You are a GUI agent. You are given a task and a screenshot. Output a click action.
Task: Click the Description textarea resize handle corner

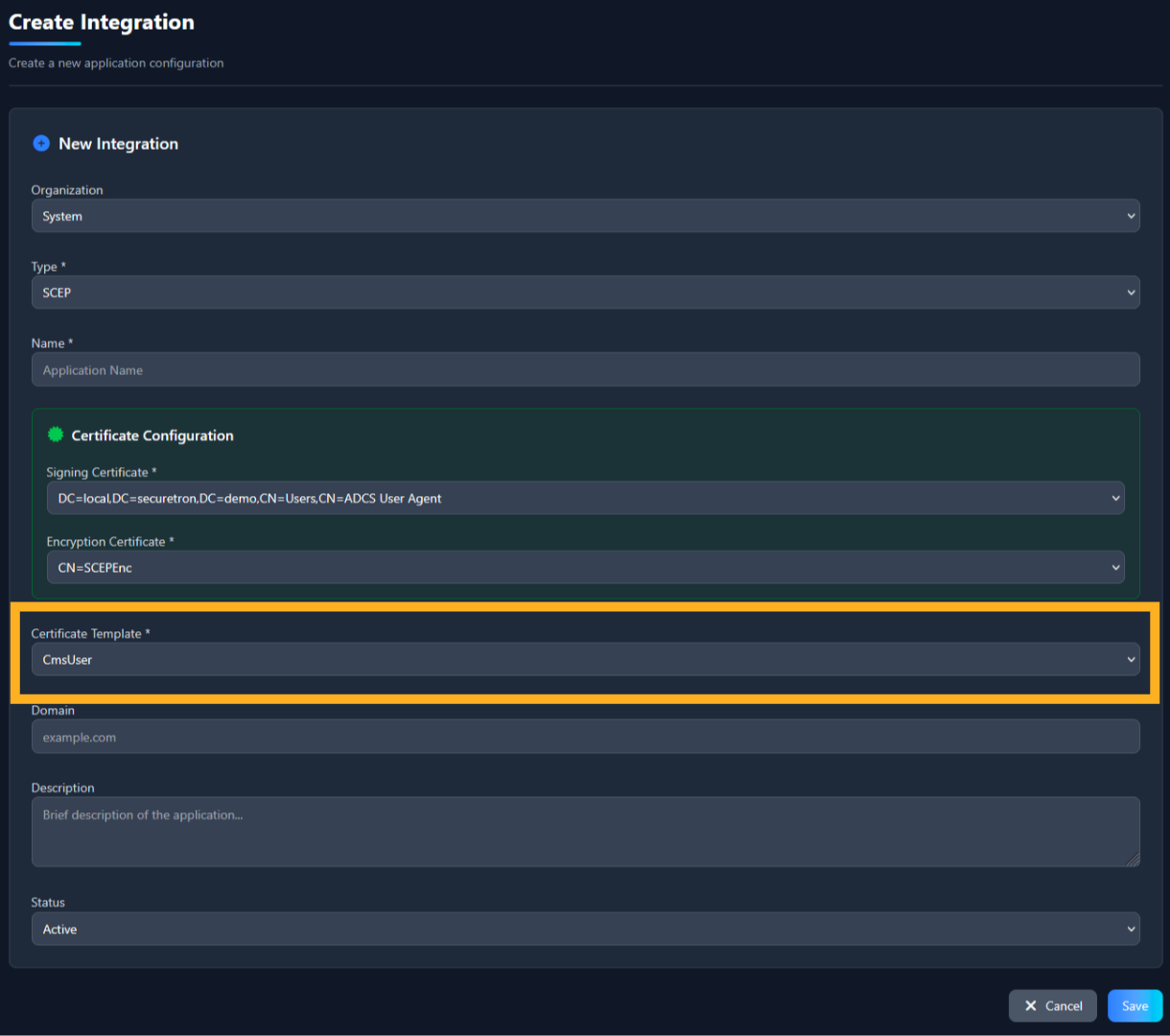1134,860
